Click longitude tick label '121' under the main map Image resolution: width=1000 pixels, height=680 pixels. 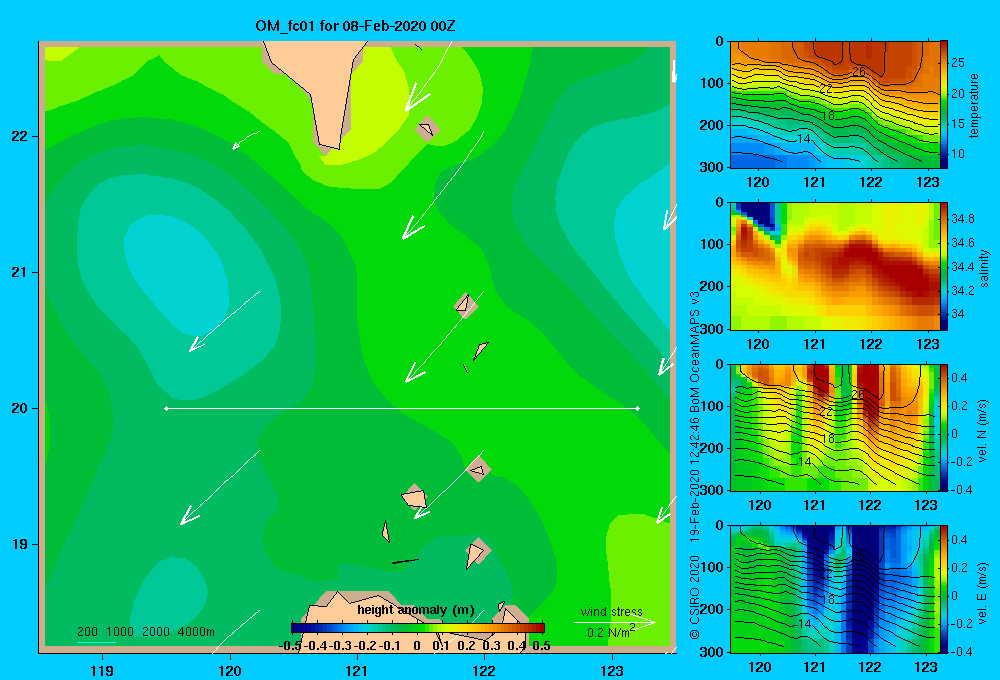[357, 670]
